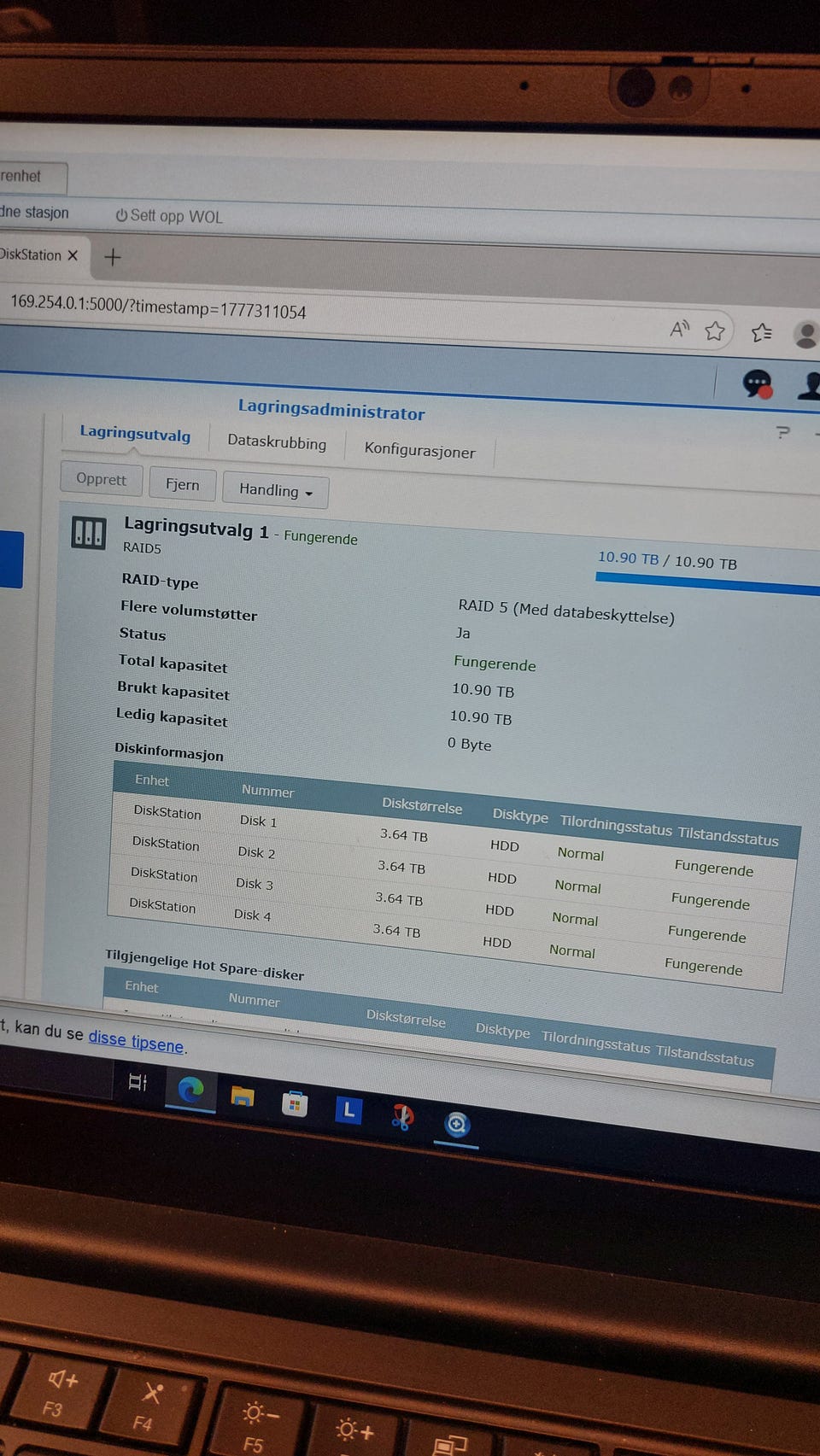This screenshot has width=820, height=1456.
Task: Open the read aloud icon in address bar
Action: click(680, 329)
